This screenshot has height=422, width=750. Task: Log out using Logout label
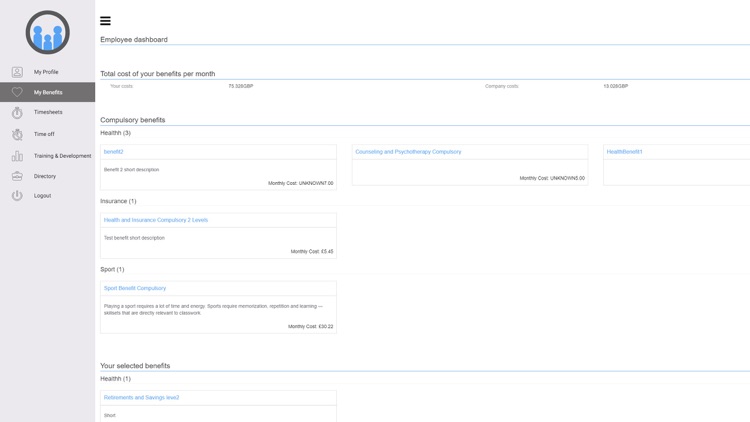pos(43,196)
